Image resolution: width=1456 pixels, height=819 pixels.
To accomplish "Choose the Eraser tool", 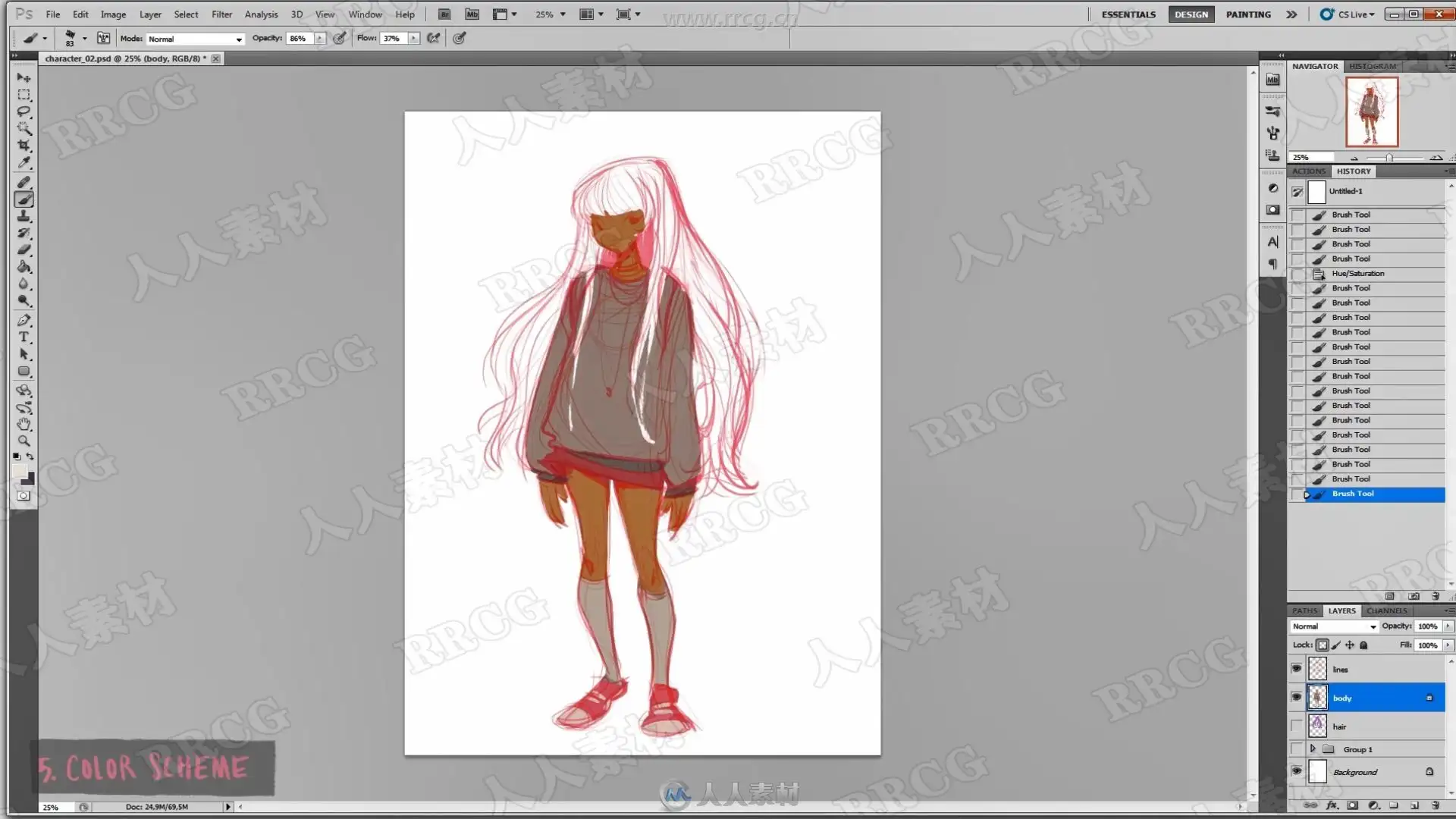I will point(24,249).
